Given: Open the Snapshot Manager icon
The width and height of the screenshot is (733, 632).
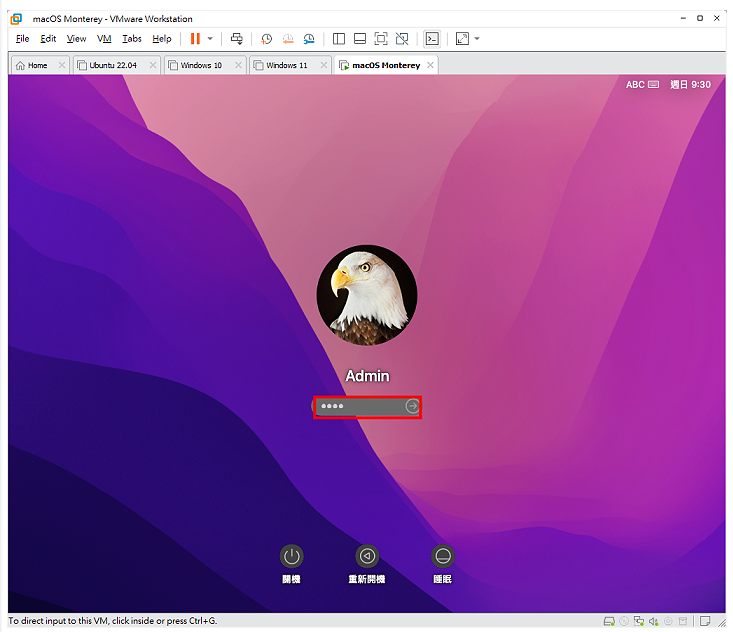Looking at the screenshot, I should tap(309, 39).
